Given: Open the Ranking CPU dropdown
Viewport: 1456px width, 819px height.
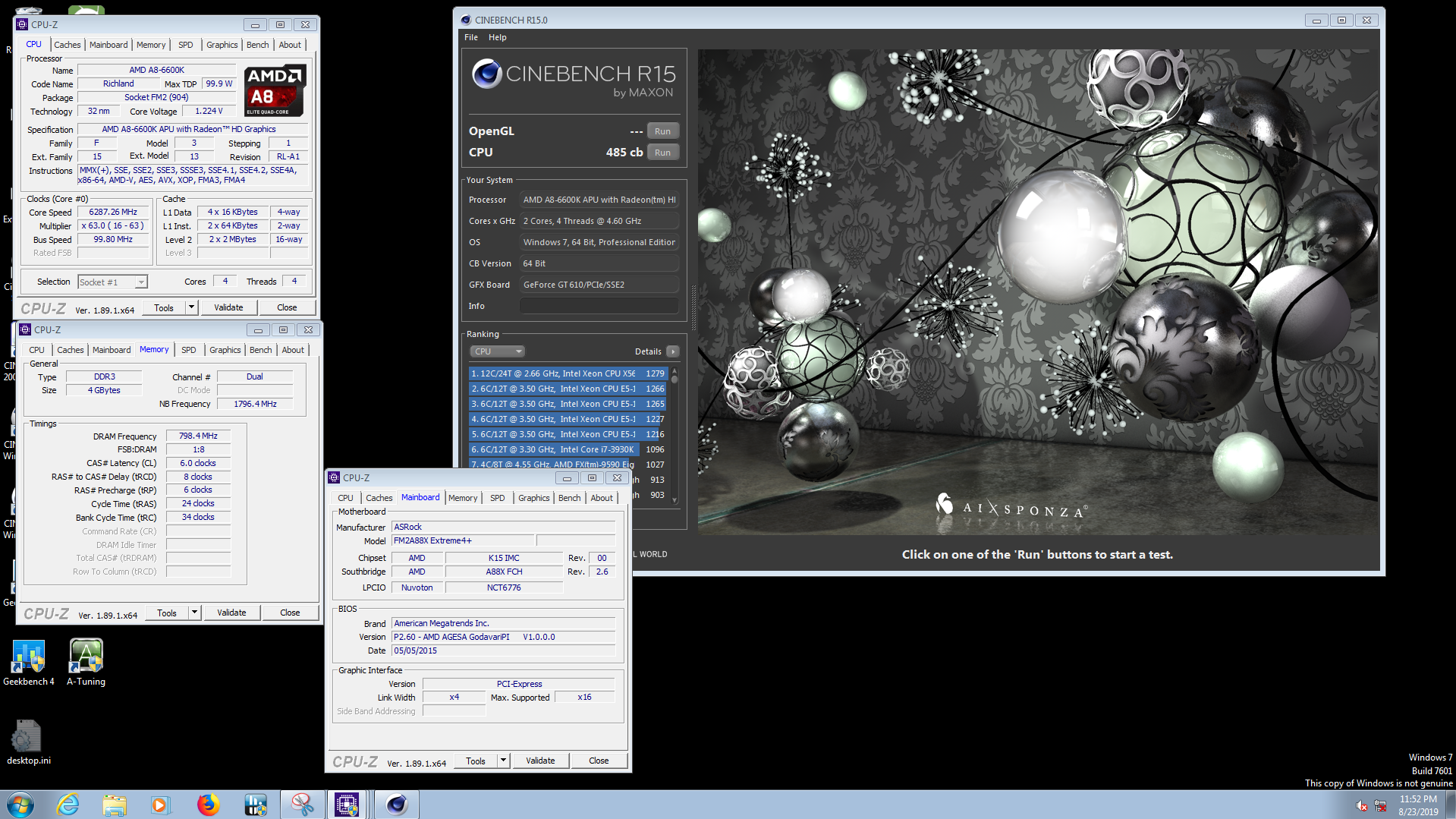Looking at the screenshot, I should 497,351.
